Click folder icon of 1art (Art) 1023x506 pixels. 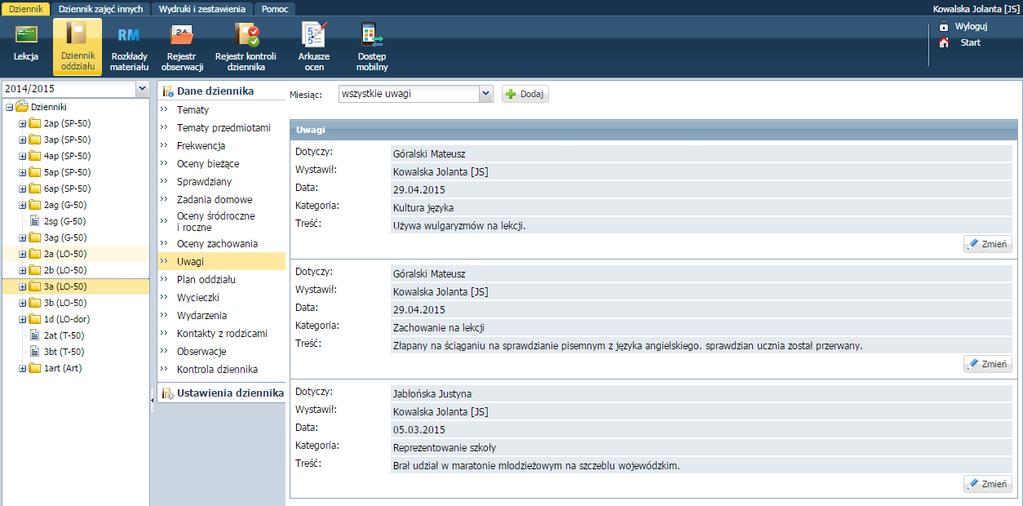[x=35, y=368]
